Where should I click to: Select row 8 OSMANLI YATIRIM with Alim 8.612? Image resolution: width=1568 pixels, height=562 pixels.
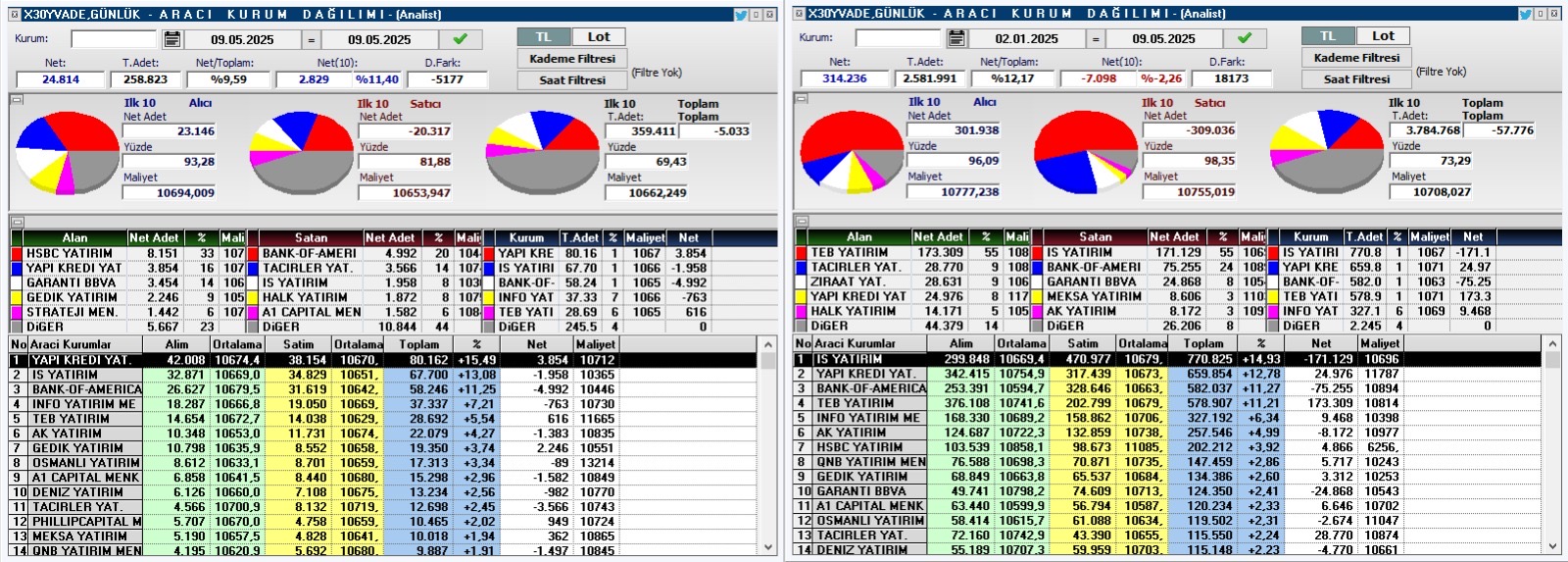click(x=384, y=463)
